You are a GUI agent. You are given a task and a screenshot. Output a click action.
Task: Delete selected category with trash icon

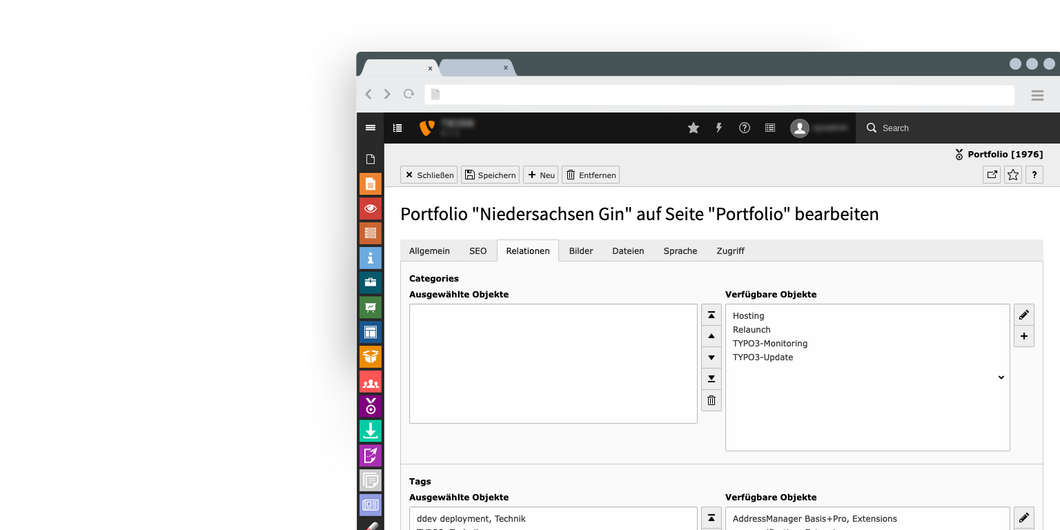[711, 400]
